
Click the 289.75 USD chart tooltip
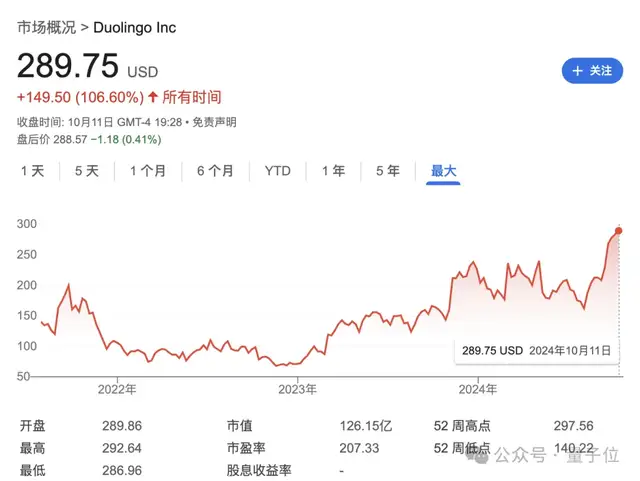click(534, 351)
